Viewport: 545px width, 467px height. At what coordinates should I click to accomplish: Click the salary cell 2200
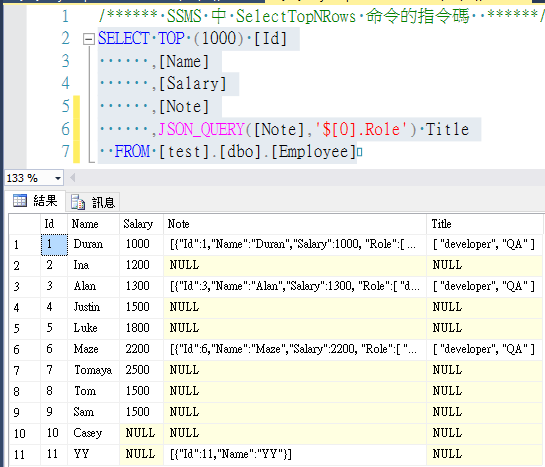pyautogui.click(x=141, y=349)
